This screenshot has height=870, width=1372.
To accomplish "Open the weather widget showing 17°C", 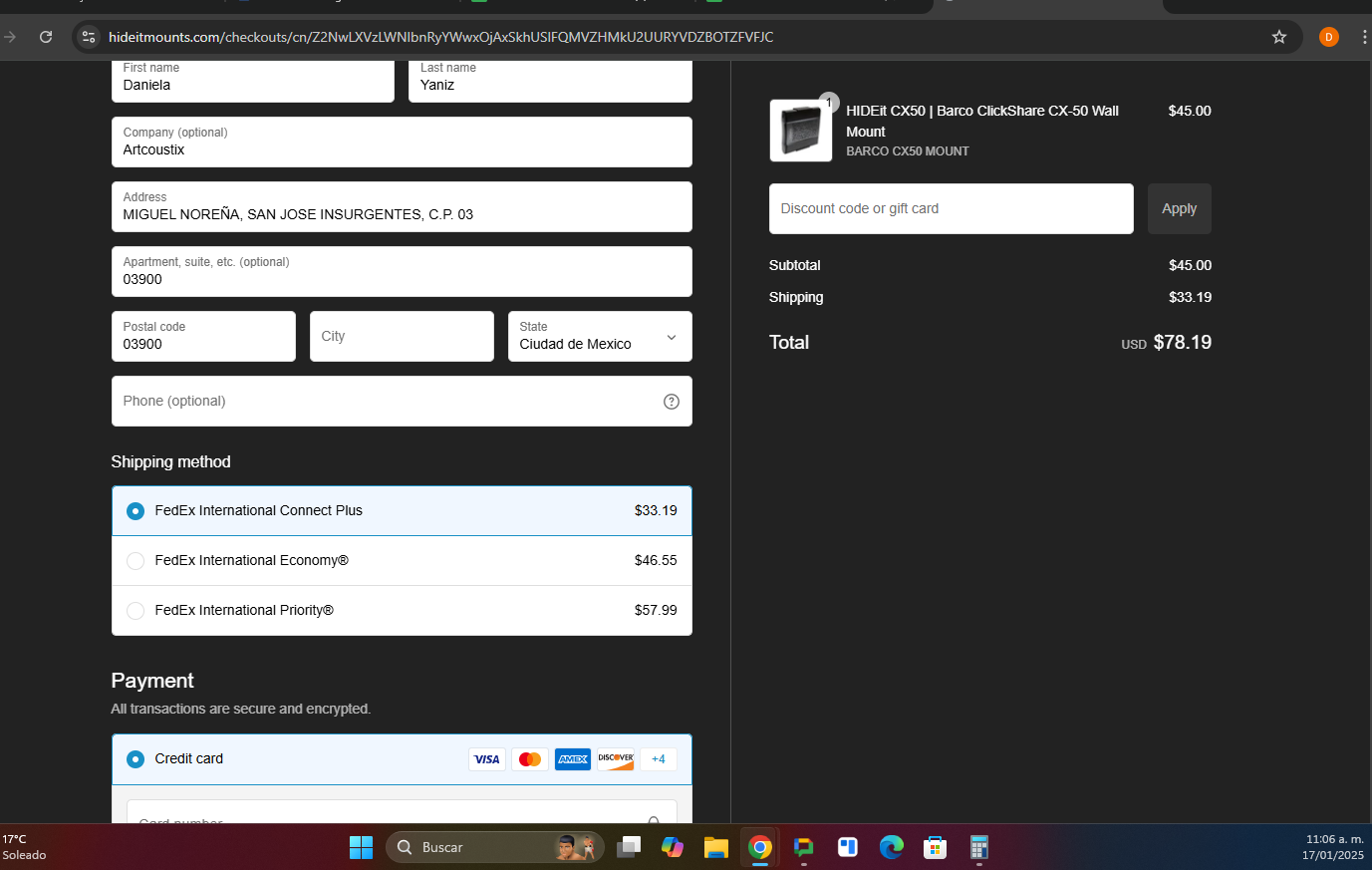I will pyautogui.click(x=26, y=847).
